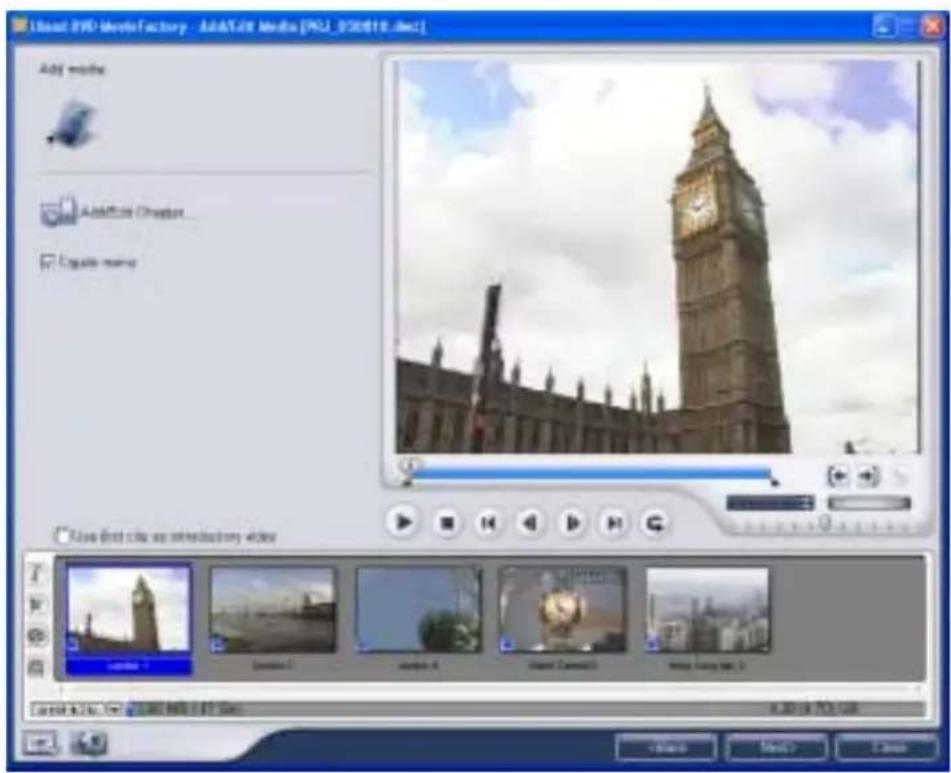The width and height of the screenshot is (951, 773).
Task: Click the Add media camera icon
Action: coord(73,125)
